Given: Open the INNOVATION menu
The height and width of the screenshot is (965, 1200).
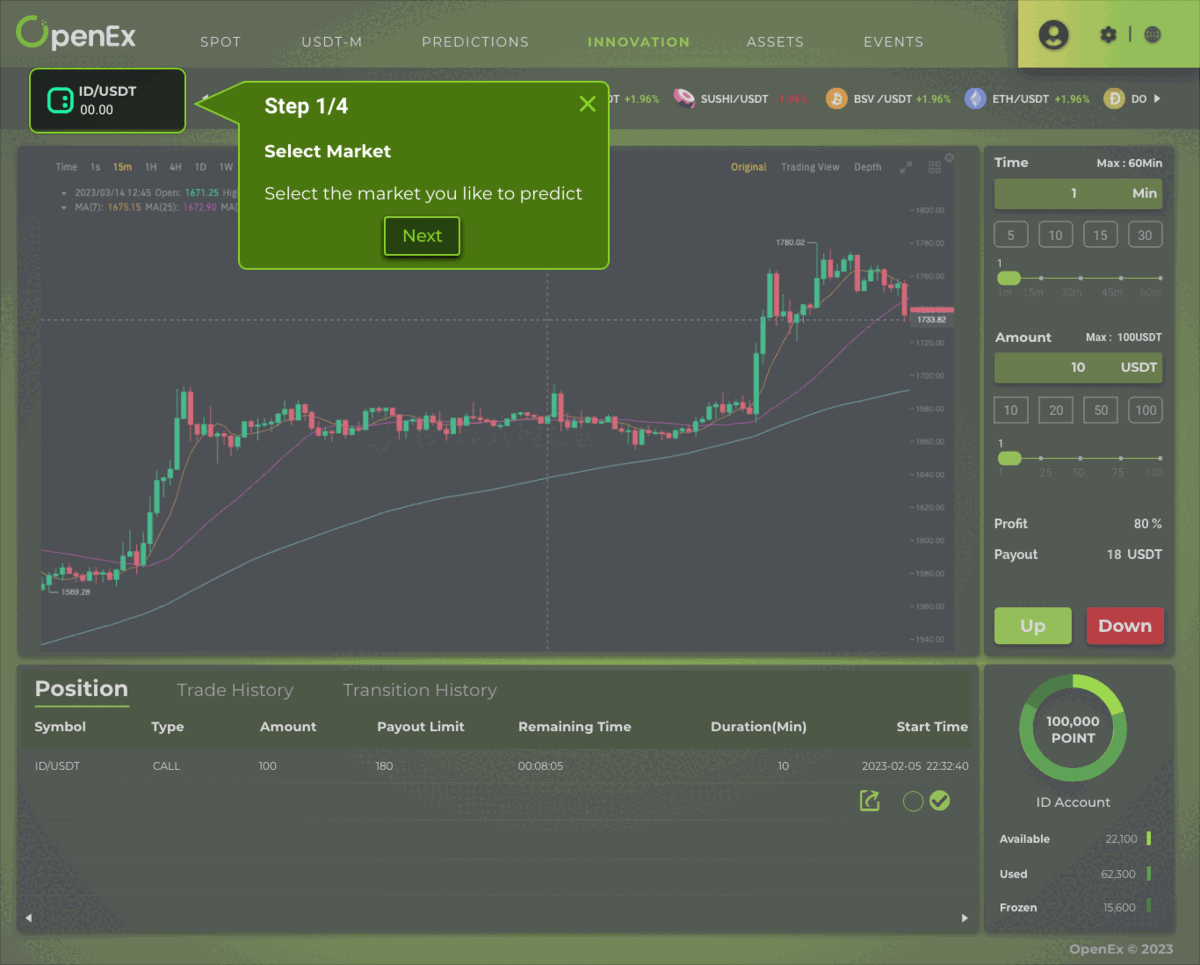Looking at the screenshot, I should tap(638, 42).
